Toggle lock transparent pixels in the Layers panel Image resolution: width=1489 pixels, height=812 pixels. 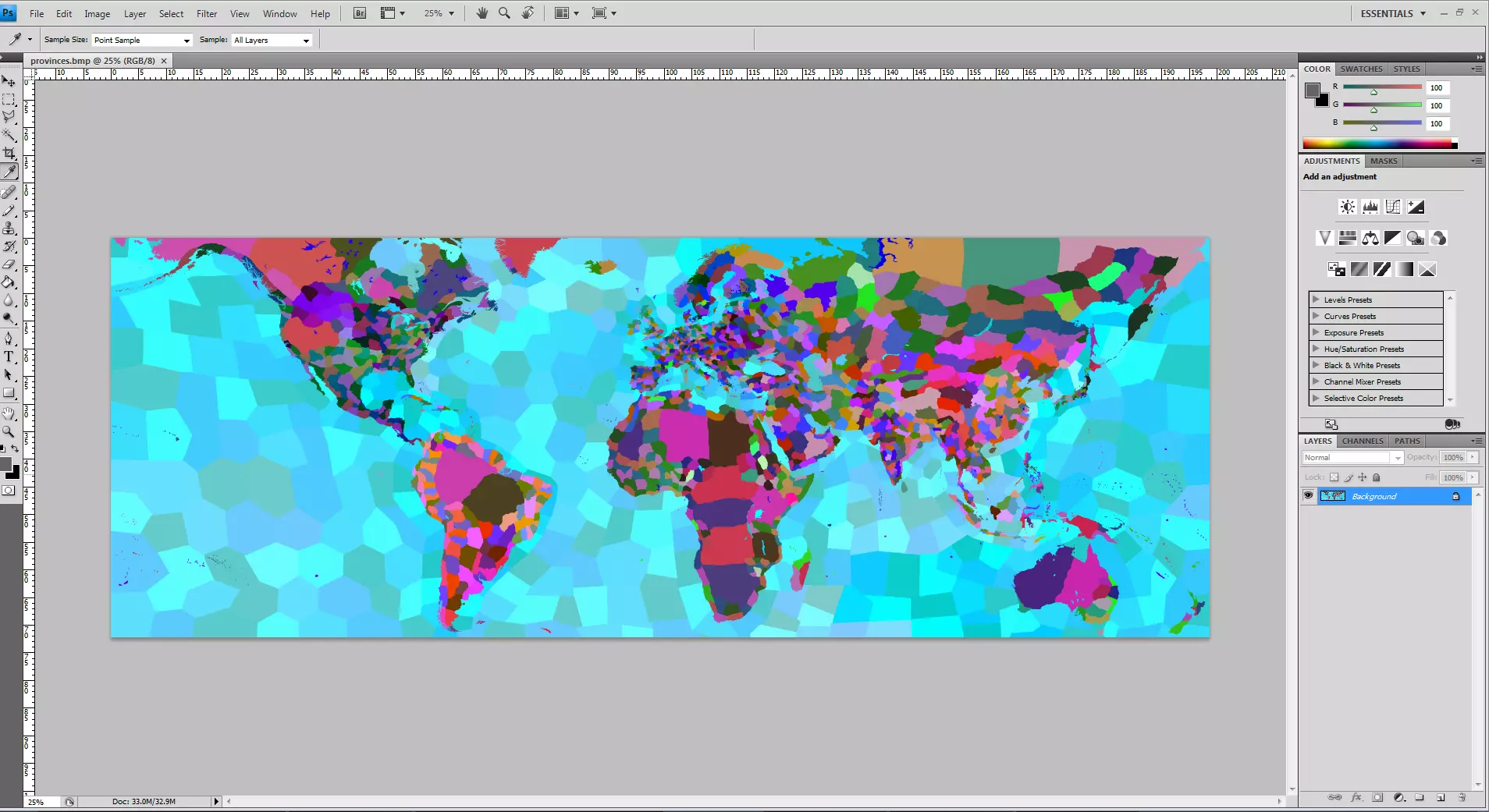click(1334, 477)
